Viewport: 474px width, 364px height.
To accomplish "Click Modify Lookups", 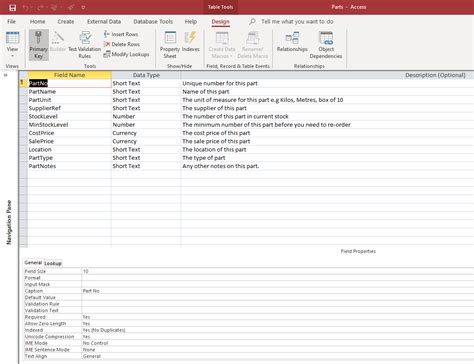I will click(x=126, y=54).
